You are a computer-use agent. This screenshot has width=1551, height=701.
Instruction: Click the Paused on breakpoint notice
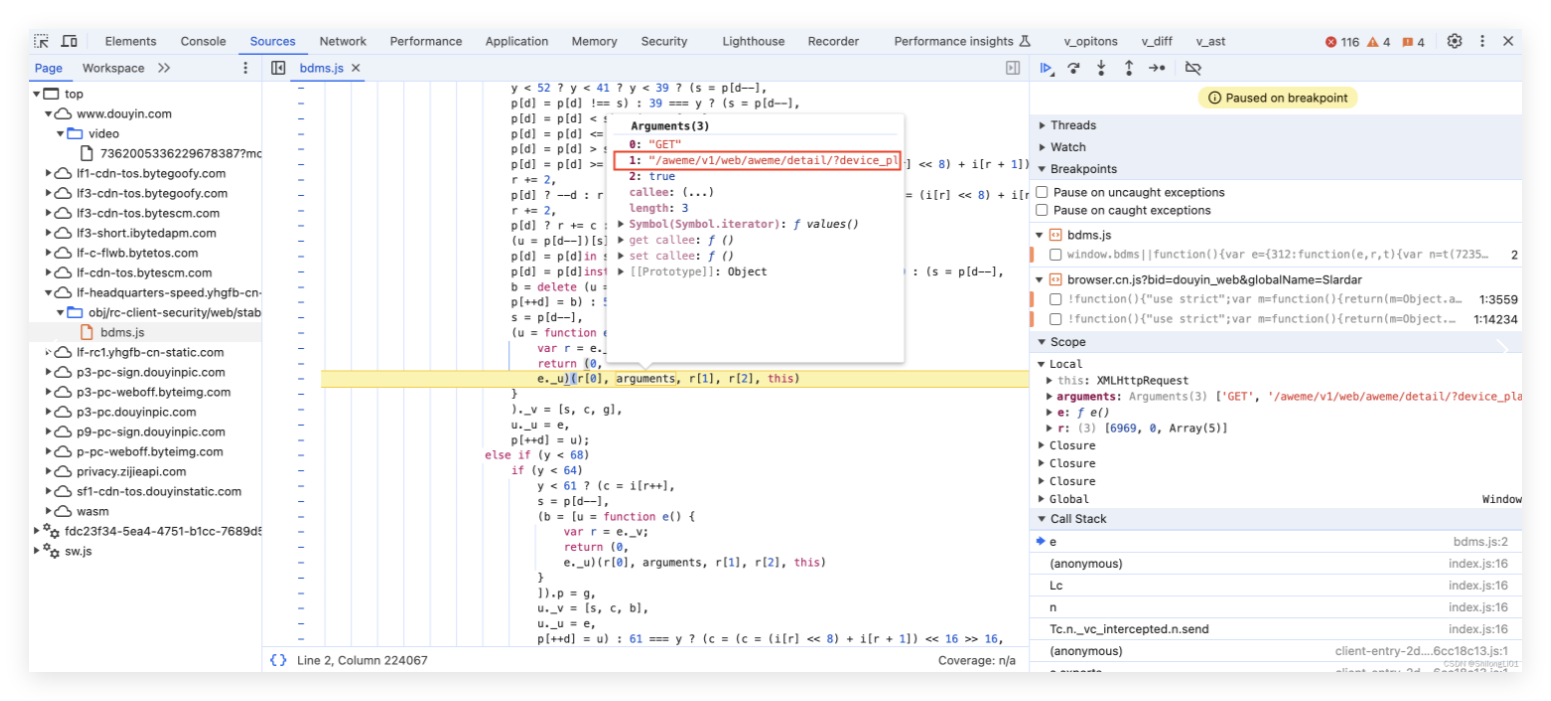tap(1278, 98)
